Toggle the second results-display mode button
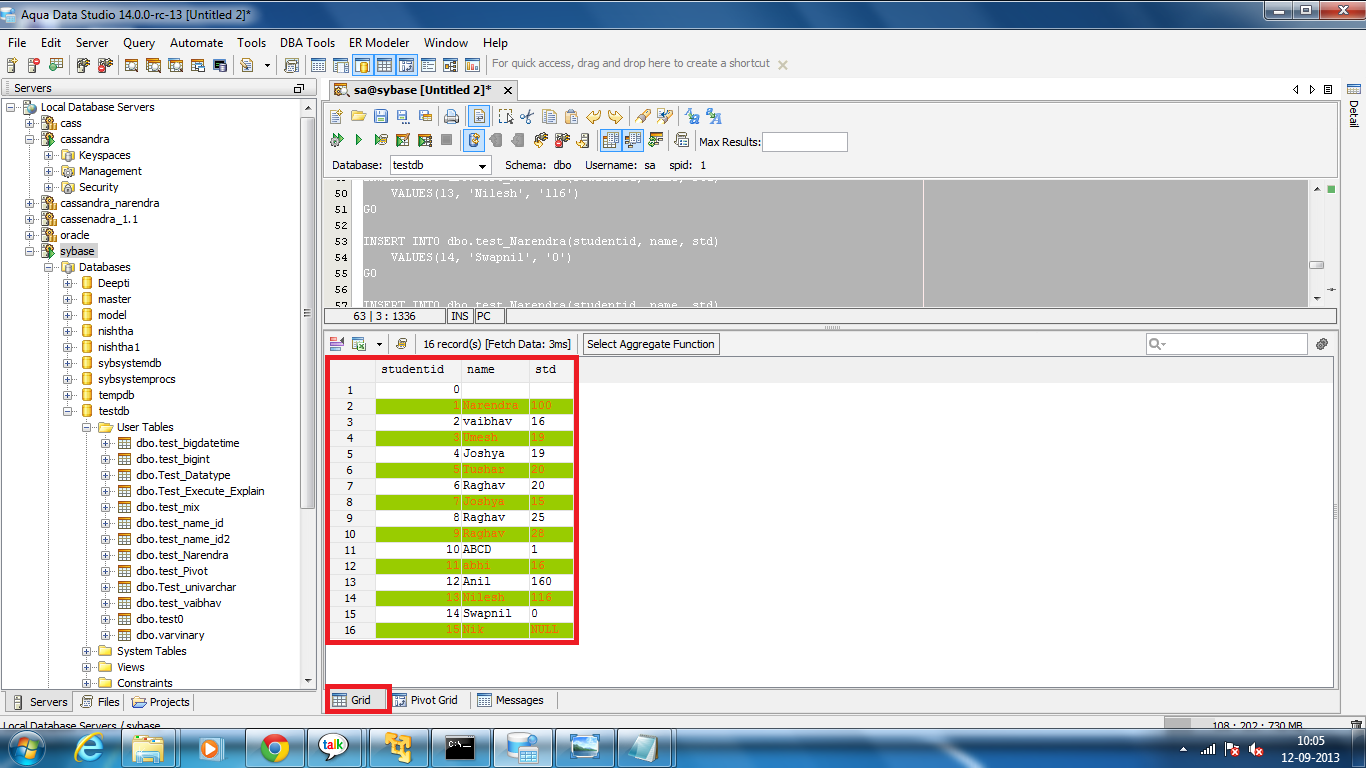Viewport: 1366px width, 768px height. [633, 140]
